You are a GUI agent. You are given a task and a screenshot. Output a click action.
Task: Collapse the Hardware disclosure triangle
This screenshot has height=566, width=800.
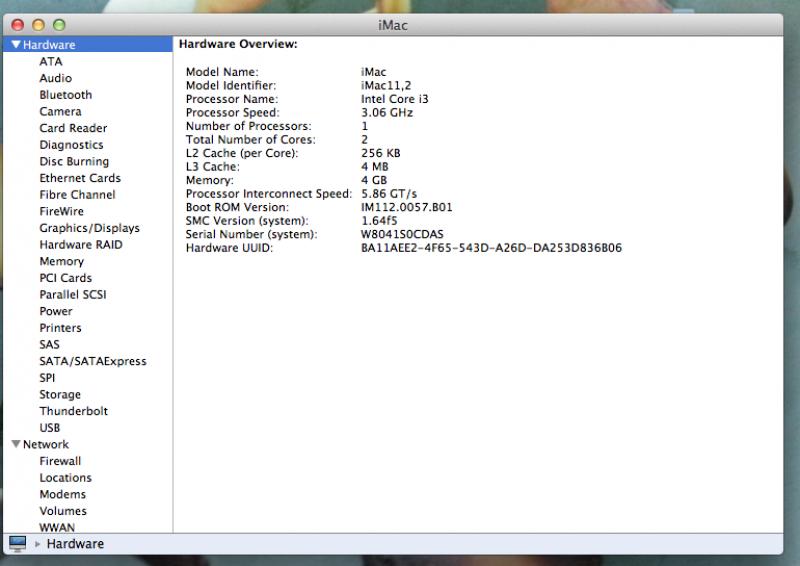pos(16,45)
